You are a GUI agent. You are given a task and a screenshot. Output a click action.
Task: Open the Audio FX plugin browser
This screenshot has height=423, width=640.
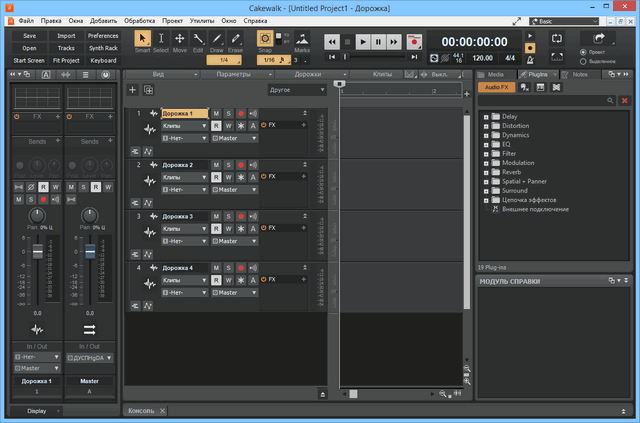(495, 88)
